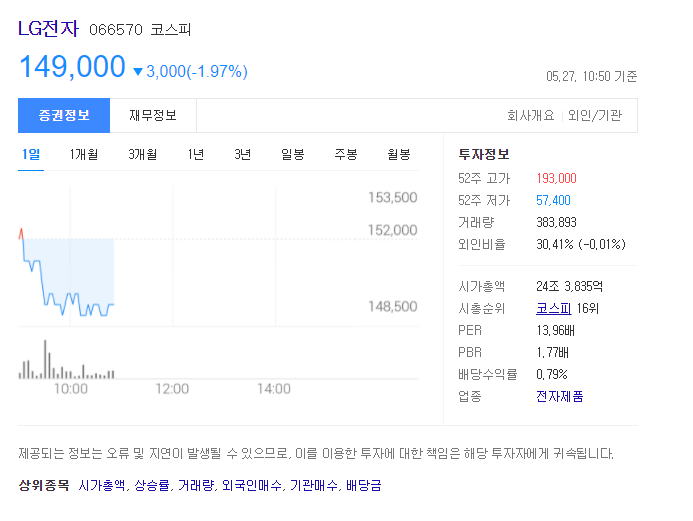Image resolution: width=693 pixels, height=521 pixels.
Task: Click the PBR value 1.77배
Action: [x=552, y=352]
